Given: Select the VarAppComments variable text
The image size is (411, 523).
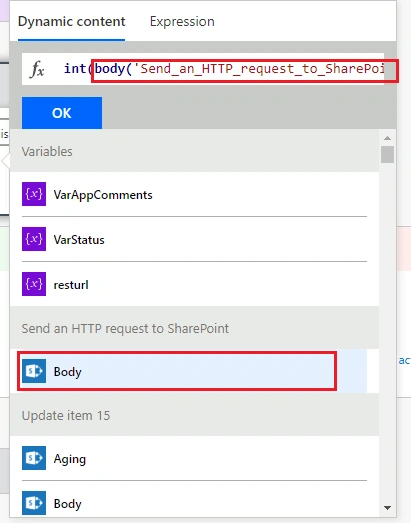Looking at the screenshot, I should [103, 195].
